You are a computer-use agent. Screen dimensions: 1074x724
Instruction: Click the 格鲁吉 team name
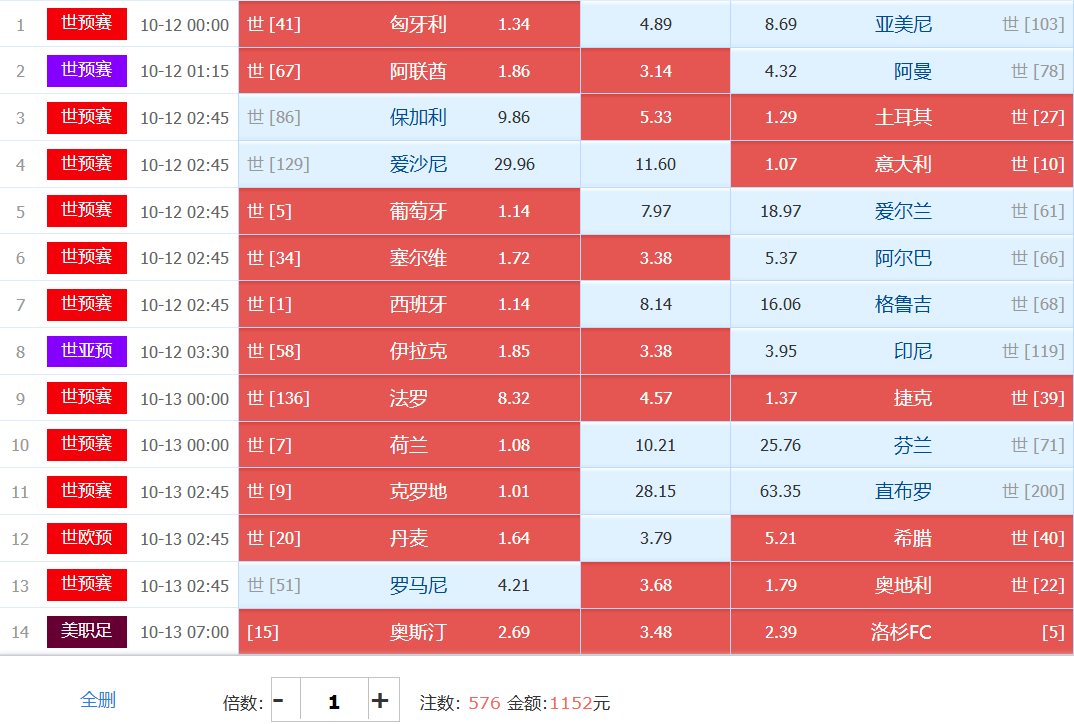(903, 305)
